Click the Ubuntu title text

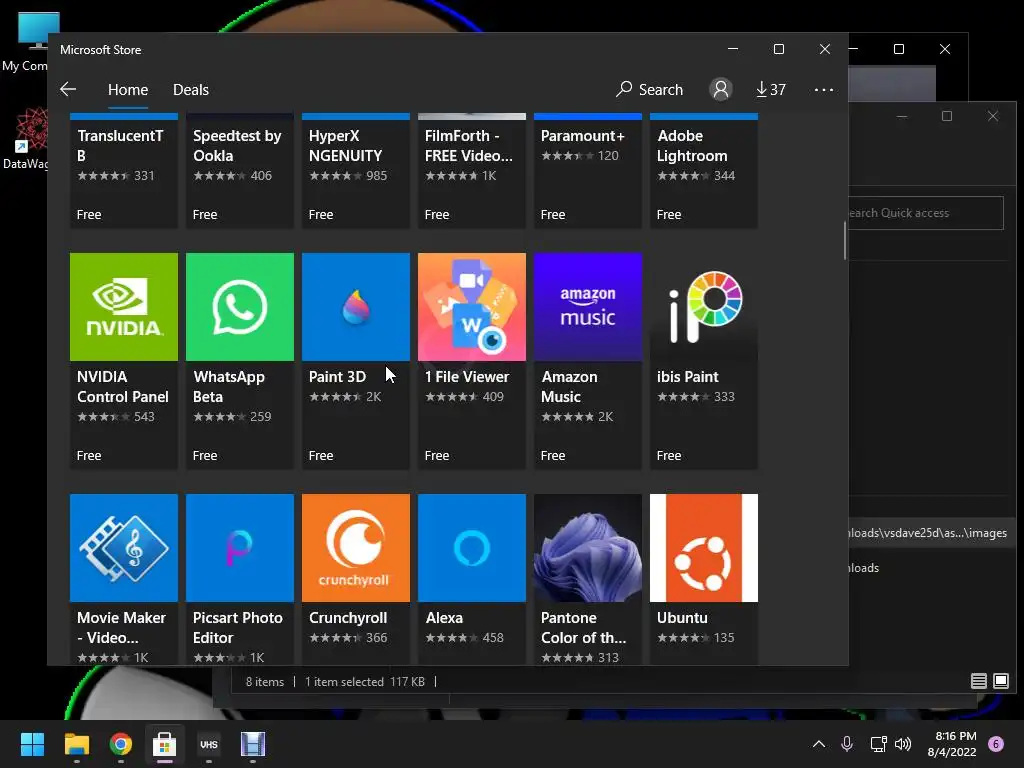point(682,618)
